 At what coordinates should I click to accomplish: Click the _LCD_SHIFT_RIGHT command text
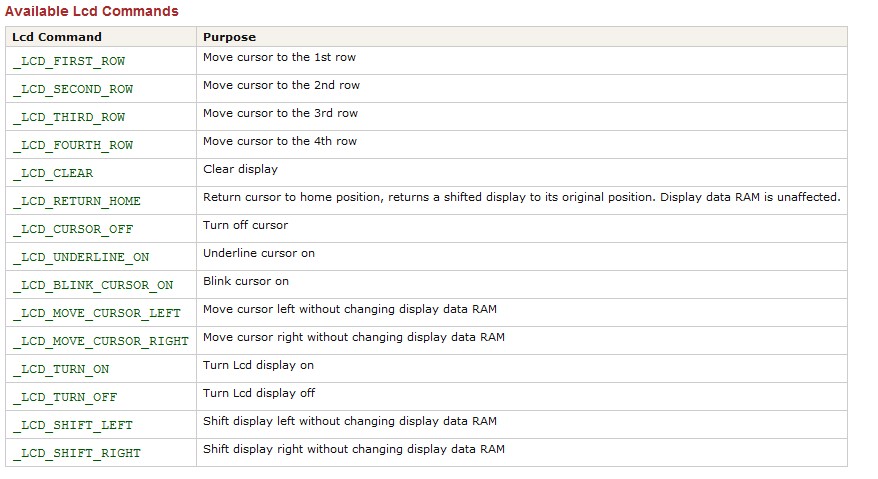77,453
